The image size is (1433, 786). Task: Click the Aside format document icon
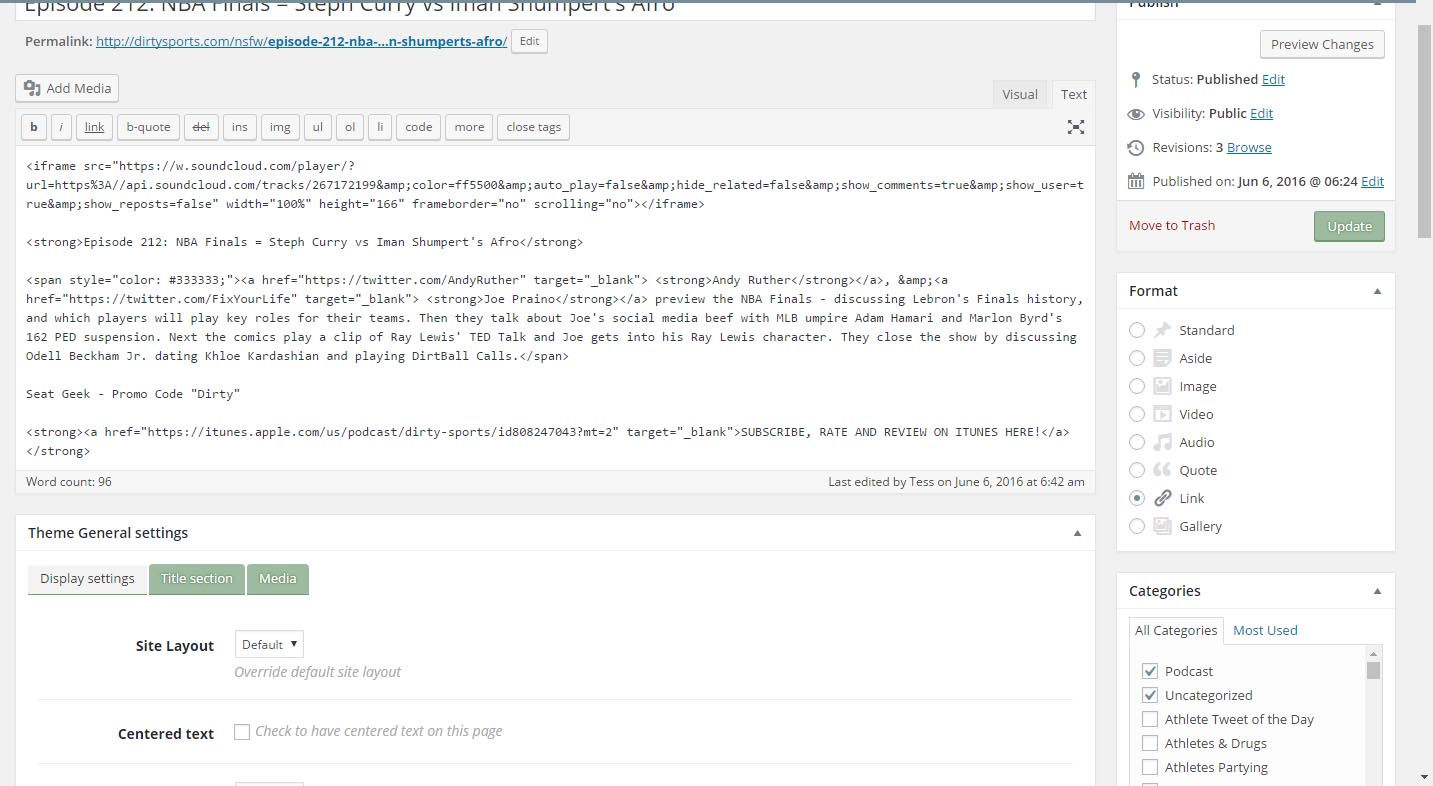pyautogui.click(x=1162, y=358)
